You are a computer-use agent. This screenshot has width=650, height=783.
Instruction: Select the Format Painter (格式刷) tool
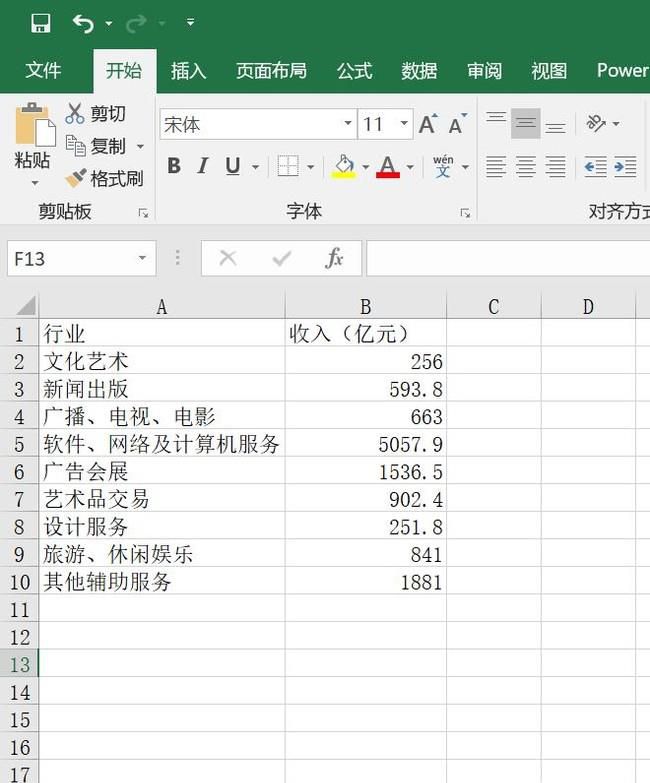pos(77,179)
